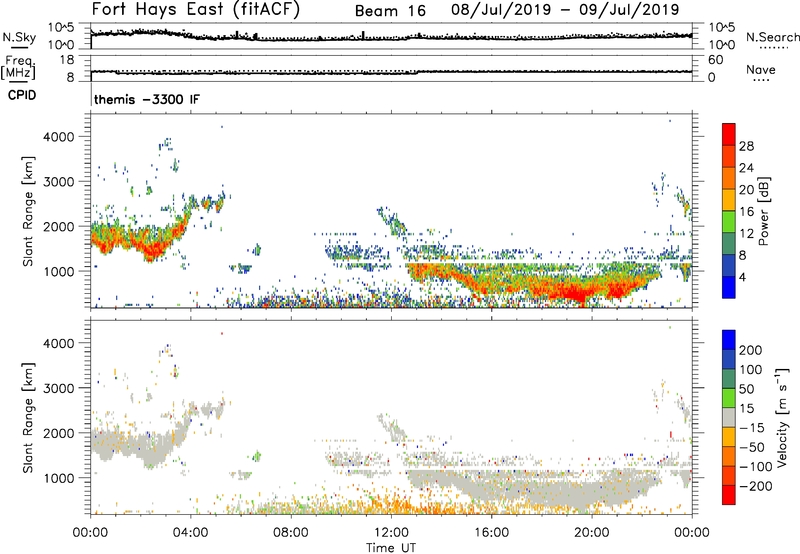The height and width of the screenshot is (554, 800).
Task: Click the sky noise trace in top panel
Action: 391,37
